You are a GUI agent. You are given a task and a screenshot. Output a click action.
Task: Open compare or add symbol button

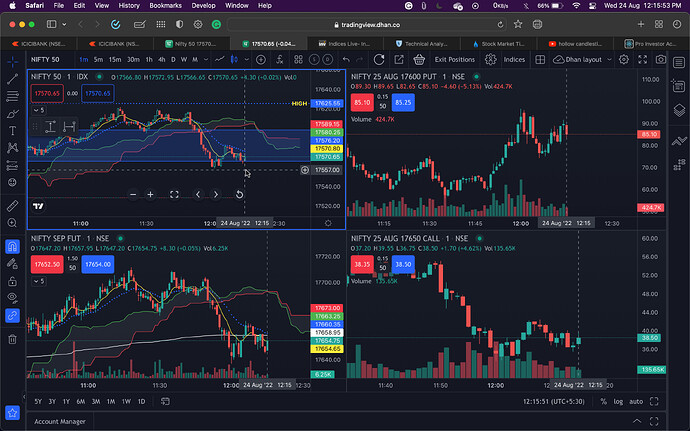tap(261, 59)
